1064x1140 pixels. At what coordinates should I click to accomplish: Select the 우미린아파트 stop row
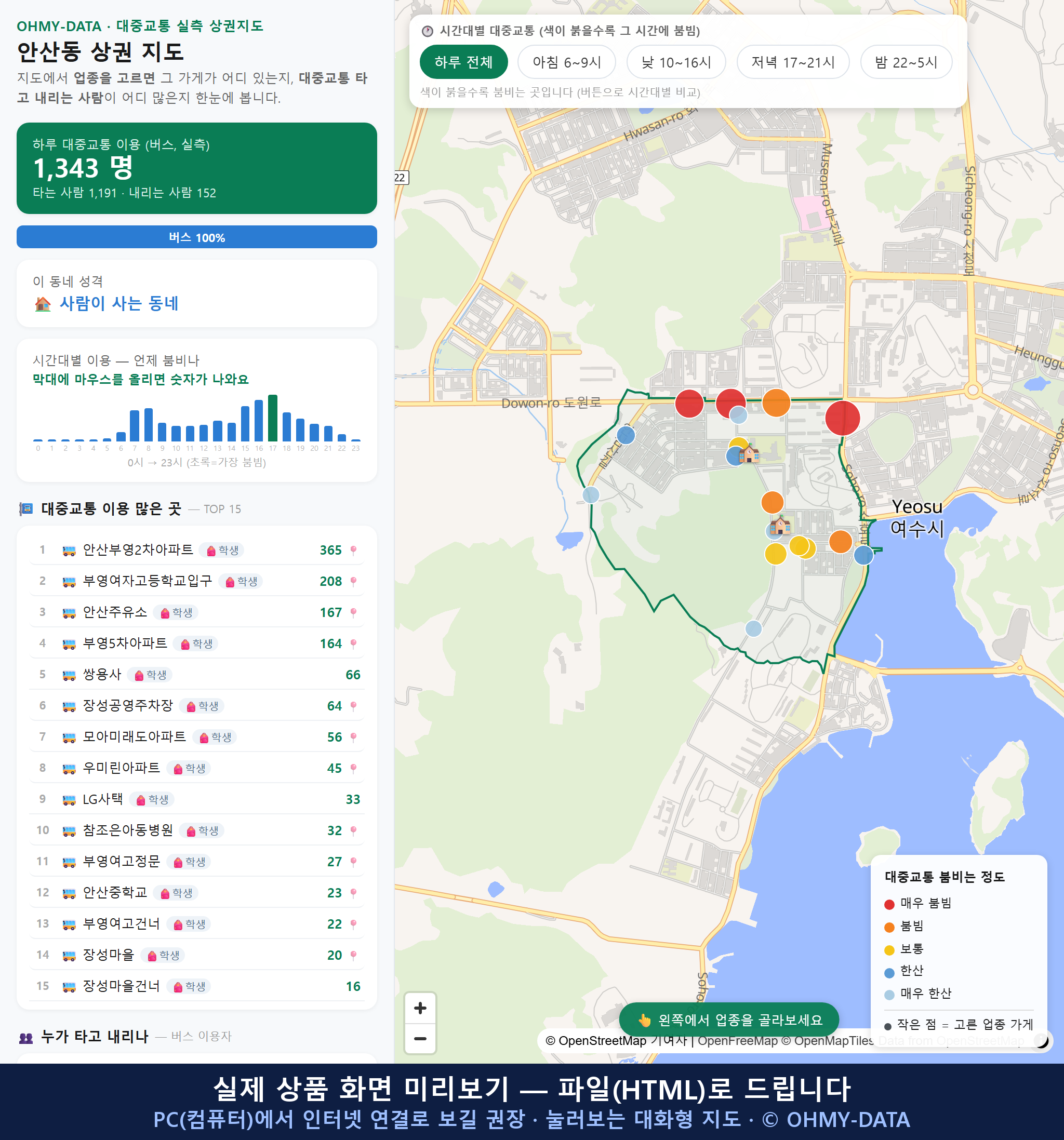point(197,768)
